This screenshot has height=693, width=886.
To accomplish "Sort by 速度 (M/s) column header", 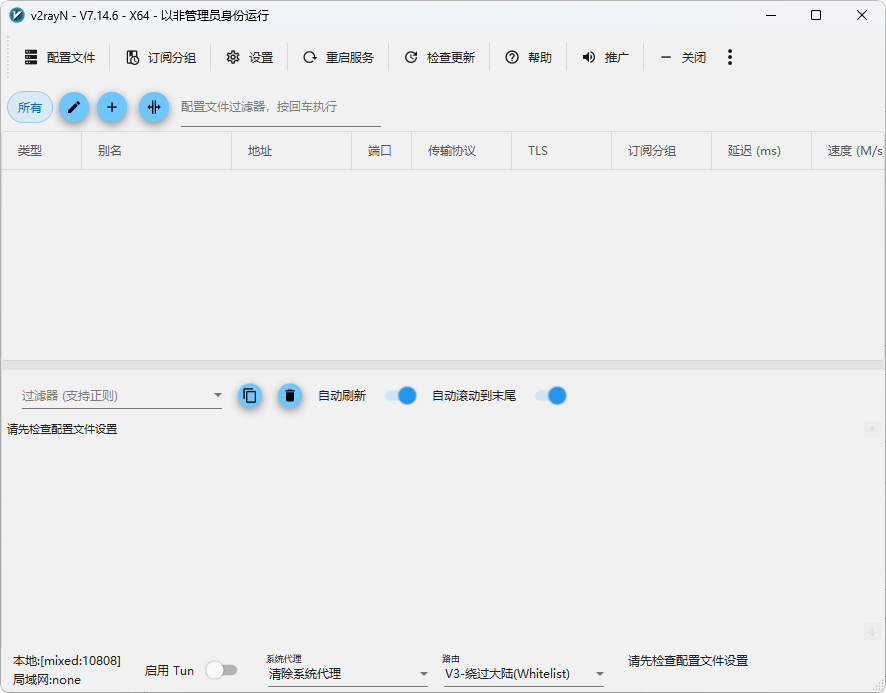I will (848, 151).
